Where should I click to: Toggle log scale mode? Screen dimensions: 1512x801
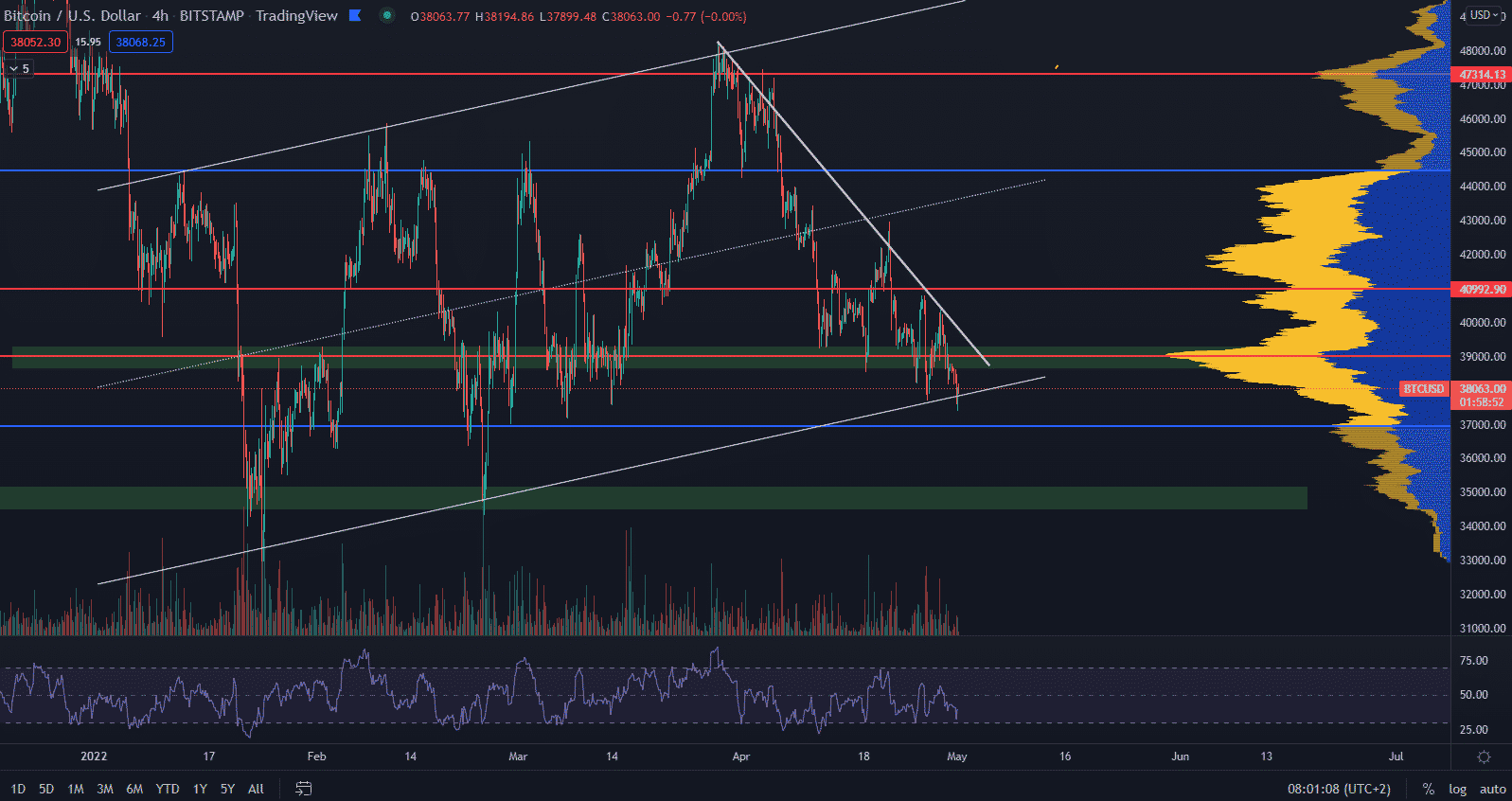pos(1457,789)
